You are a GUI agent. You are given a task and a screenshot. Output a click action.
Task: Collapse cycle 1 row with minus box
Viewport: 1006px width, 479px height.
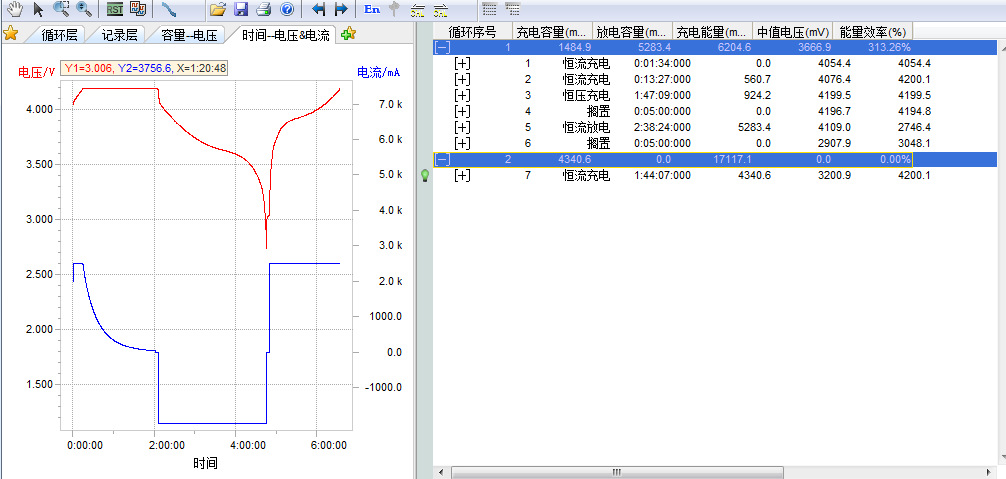click(x=442, y=47)
